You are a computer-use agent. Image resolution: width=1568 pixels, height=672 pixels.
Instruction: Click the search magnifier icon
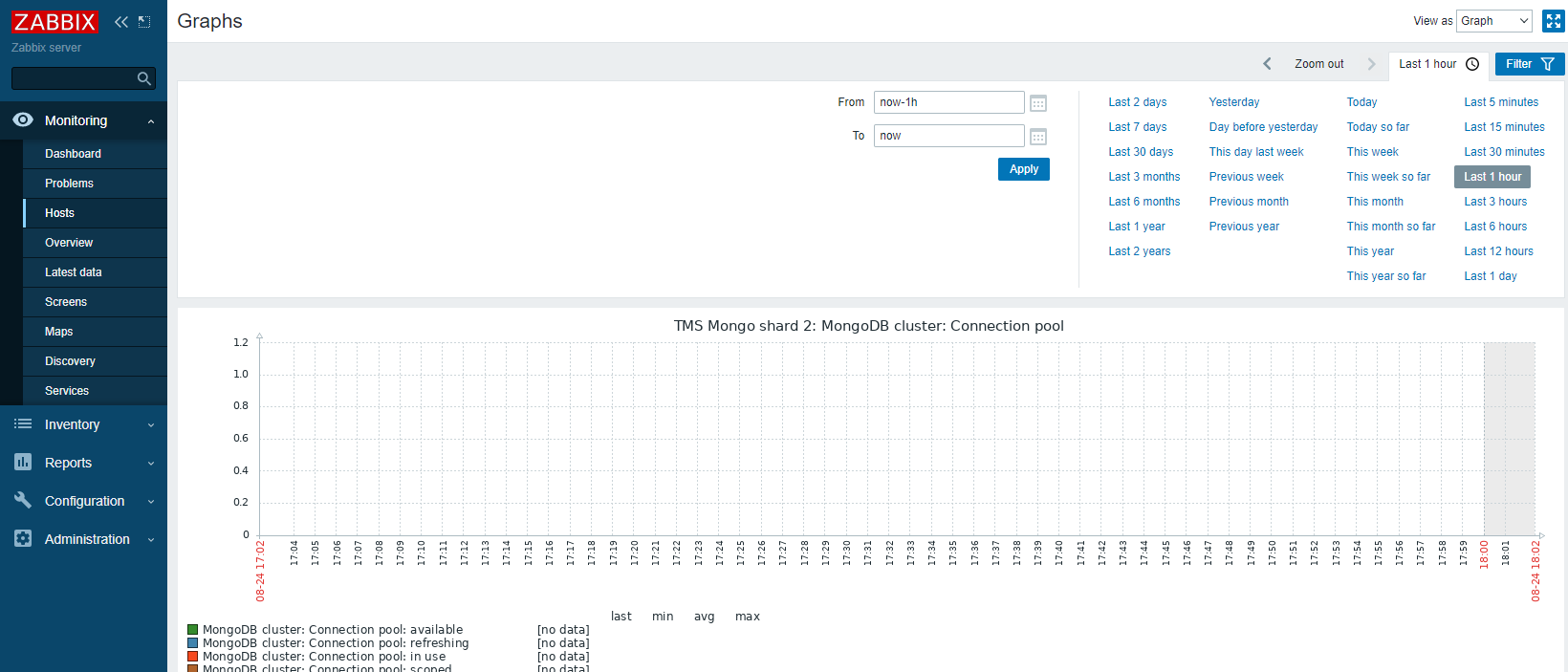pos(144,78)
